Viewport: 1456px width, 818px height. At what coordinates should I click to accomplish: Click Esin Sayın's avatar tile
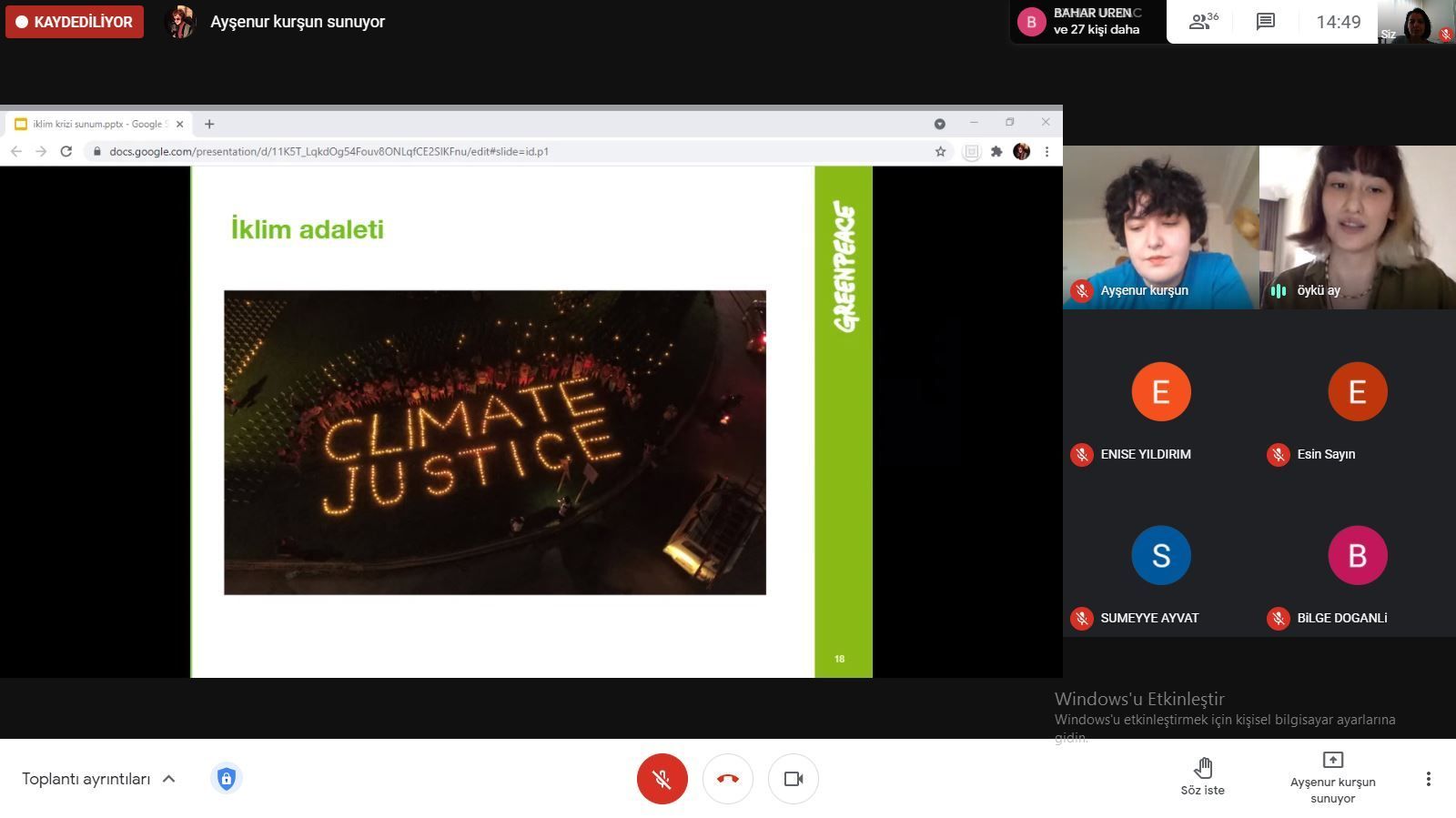tap(1357, 392)
